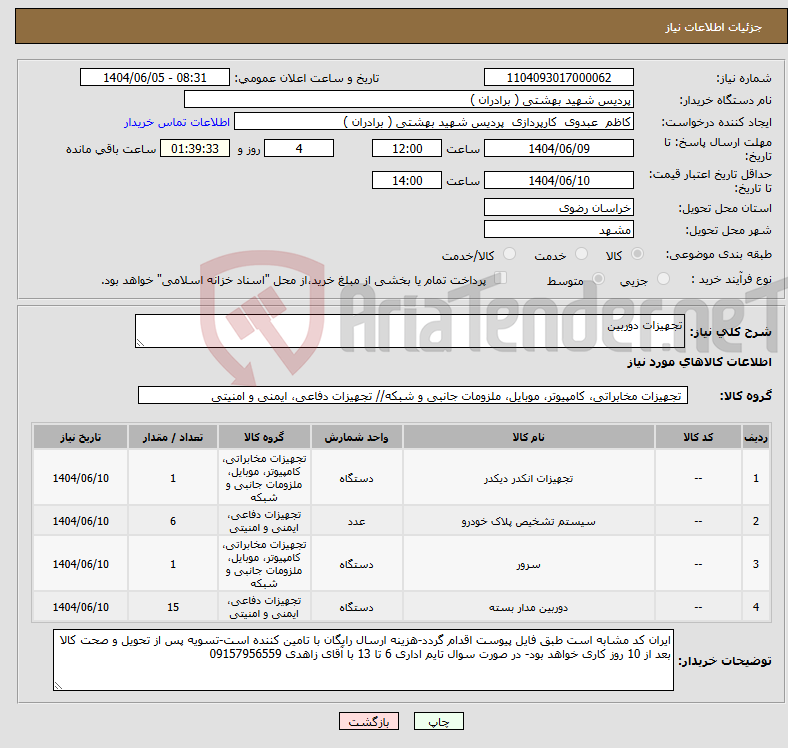Click the 14:00 validity time field
788x748 pixels.
407,180
